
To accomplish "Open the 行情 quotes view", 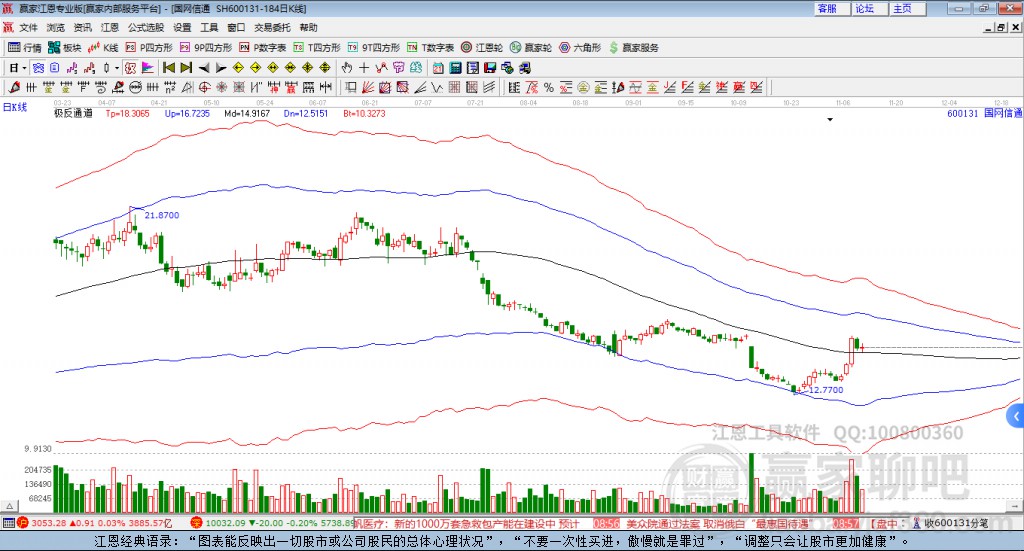I will 25,48.
